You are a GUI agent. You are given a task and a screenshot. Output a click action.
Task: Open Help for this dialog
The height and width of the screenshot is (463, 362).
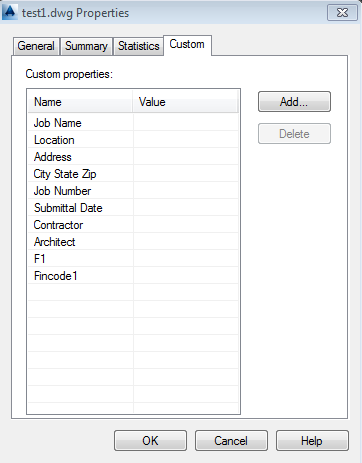(312, 441)
